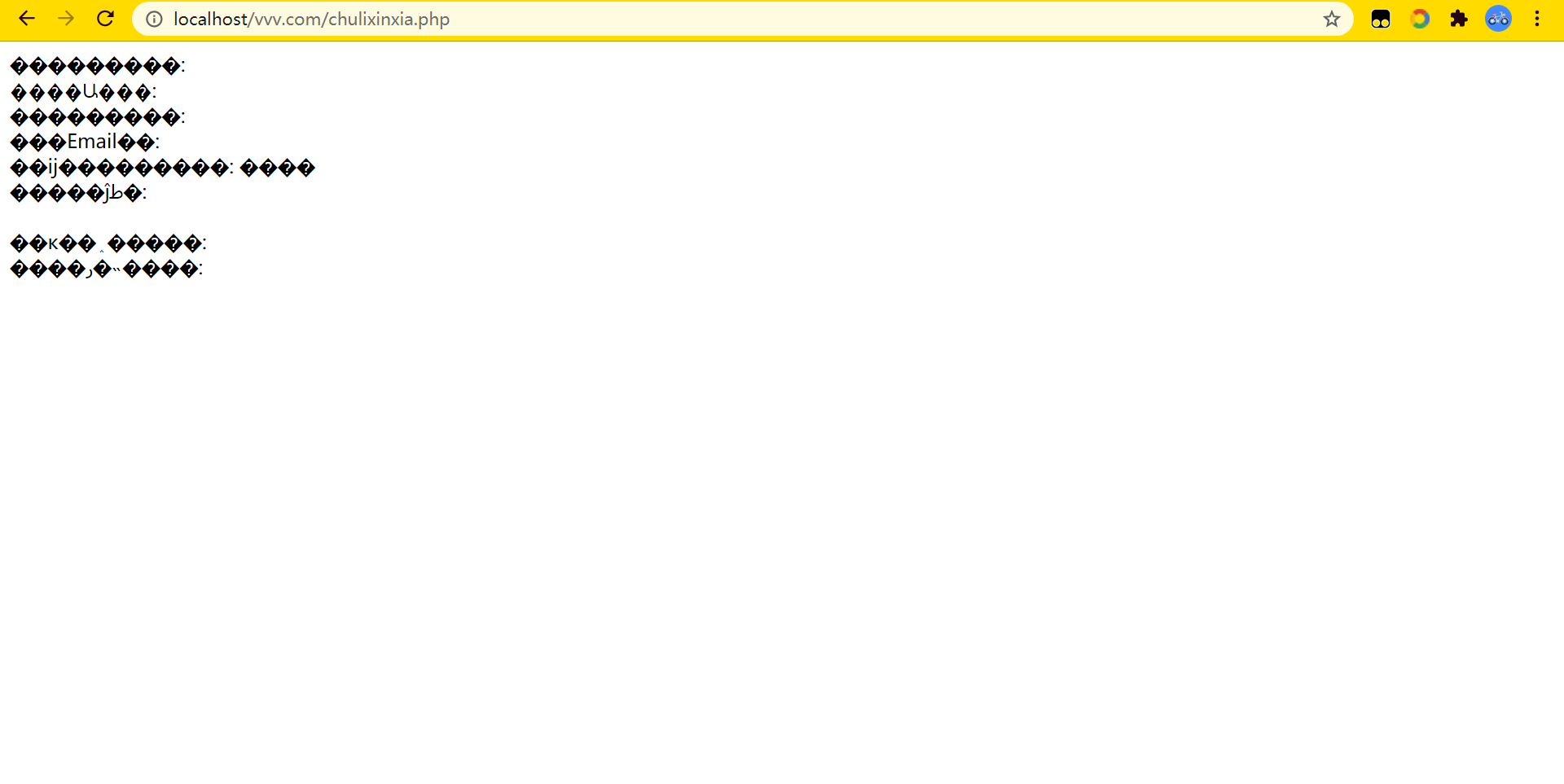Open the profile avatar menu
Viewport: 1564px width, 784px height.
click(1498, 19)
